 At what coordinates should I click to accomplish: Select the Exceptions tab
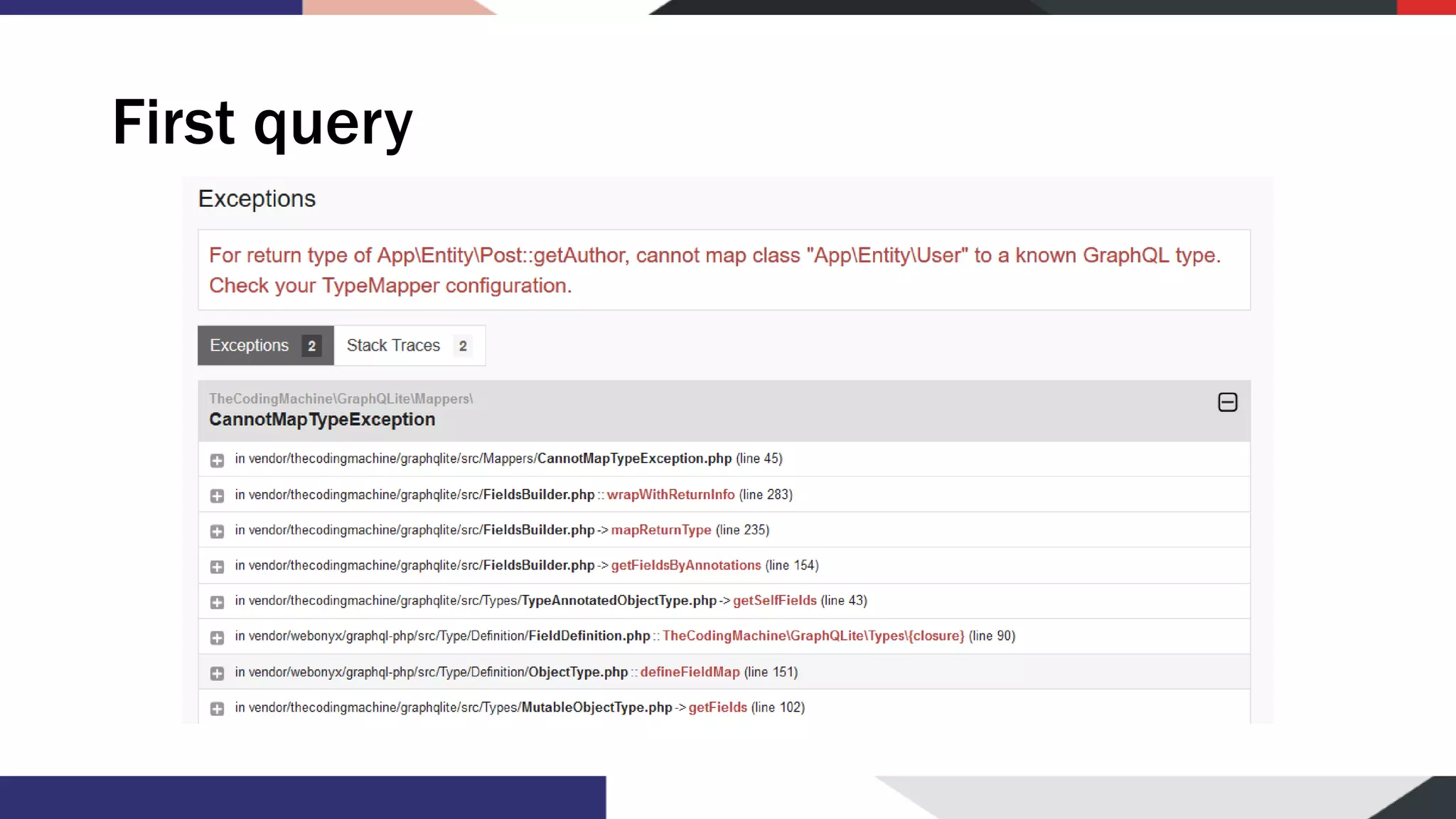[250, 346]
